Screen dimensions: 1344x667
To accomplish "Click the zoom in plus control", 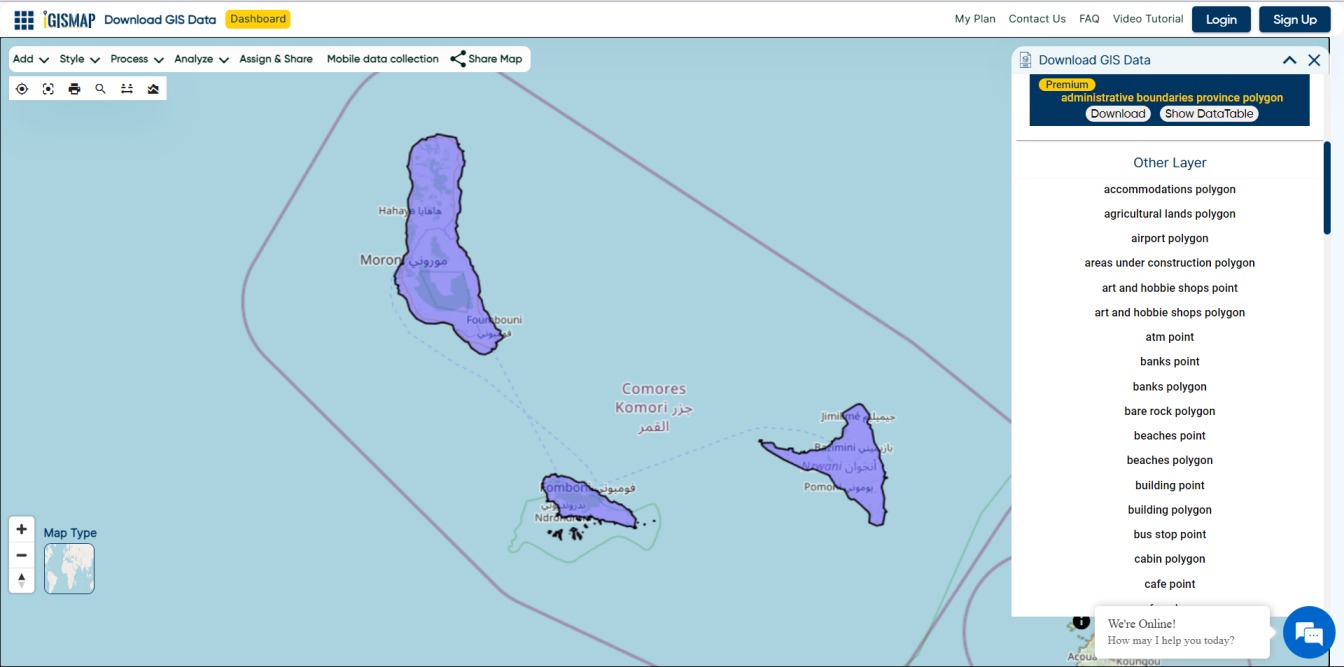I will coord(21,528).
